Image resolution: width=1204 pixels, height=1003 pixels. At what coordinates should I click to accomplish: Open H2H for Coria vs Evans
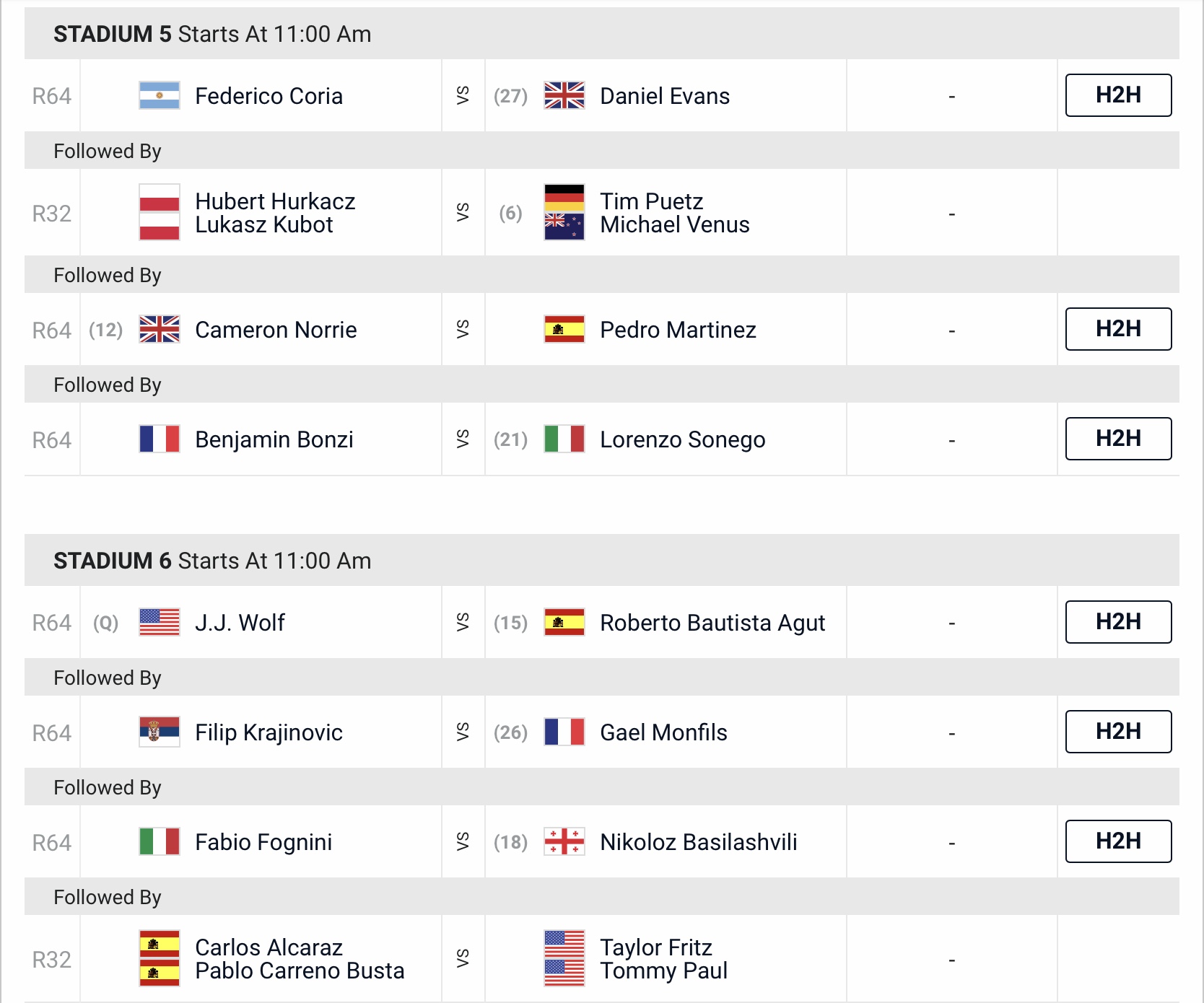(x=1118, y=95)
